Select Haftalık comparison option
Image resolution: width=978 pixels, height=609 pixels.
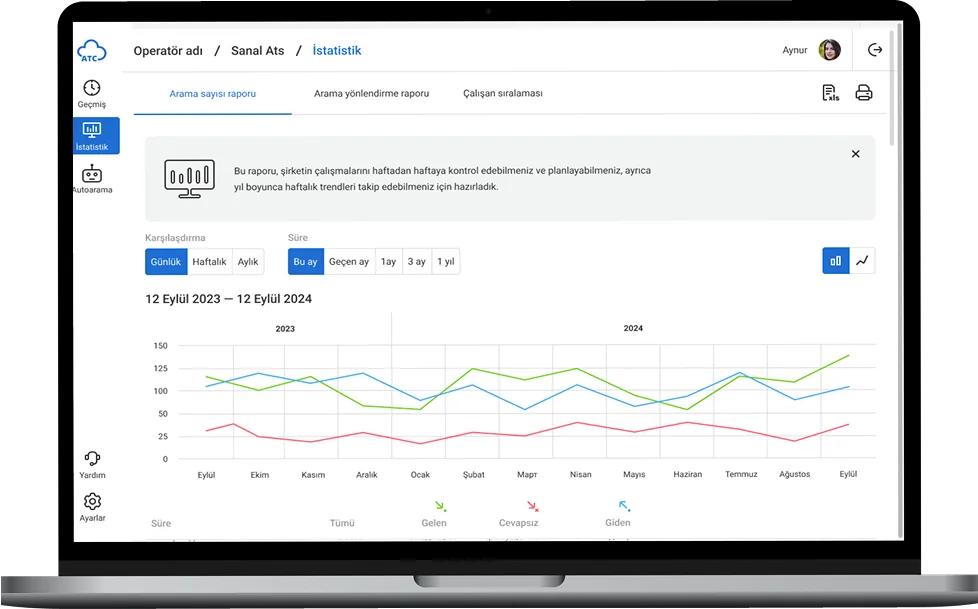[x=210, y=261]
